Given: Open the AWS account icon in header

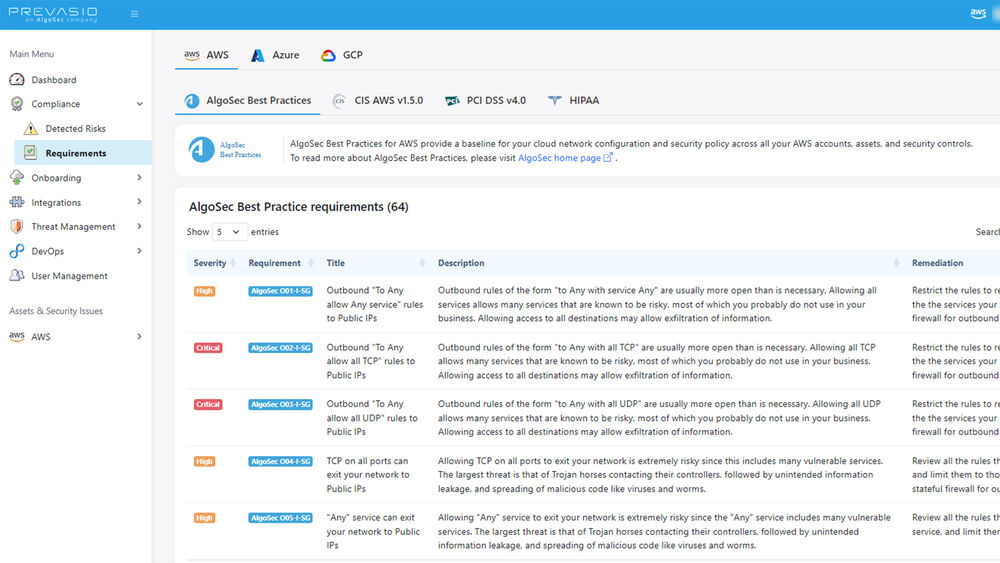Looking at the screenshot, I should pyautogui.click(x=978, y=13).
